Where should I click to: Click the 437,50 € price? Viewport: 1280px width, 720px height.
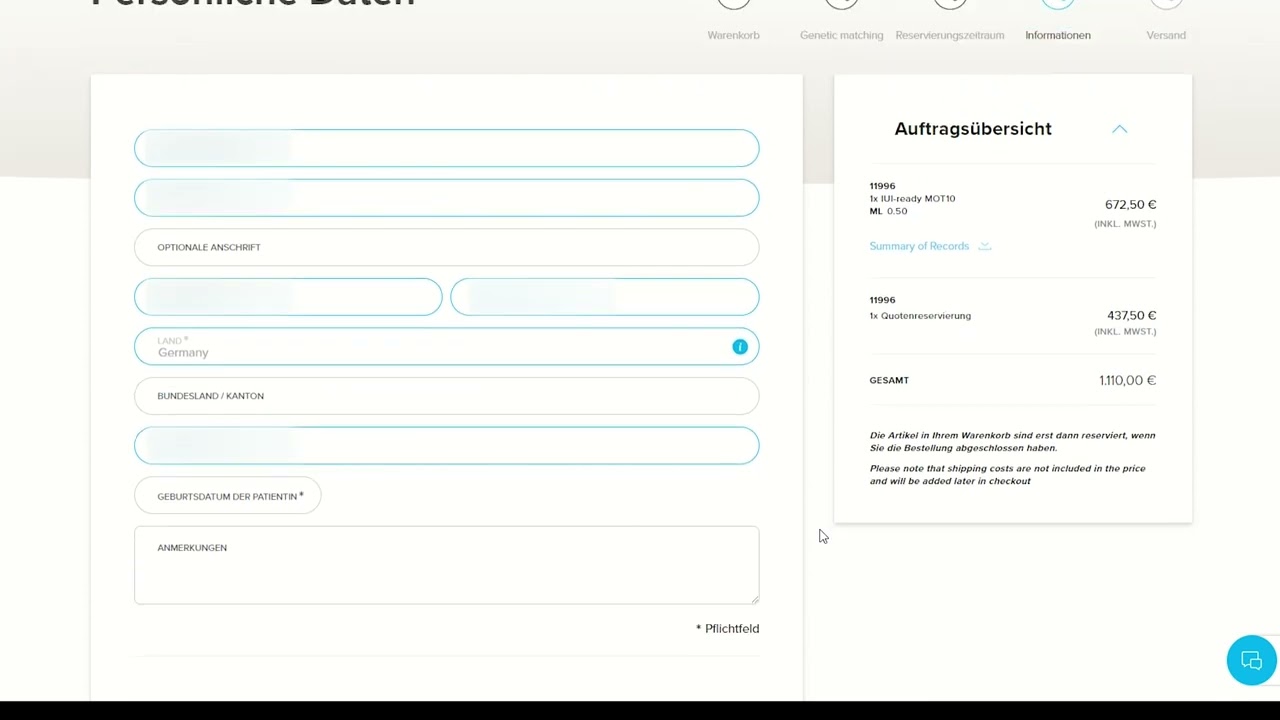[x=1131, y=316]
